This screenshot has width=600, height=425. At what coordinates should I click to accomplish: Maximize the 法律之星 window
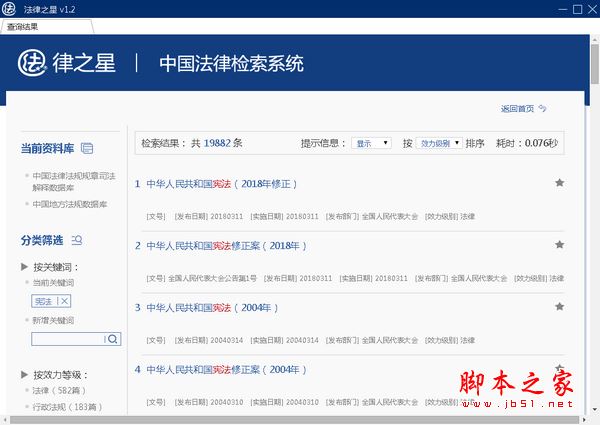pyautogui.click(x=577, y=9)
